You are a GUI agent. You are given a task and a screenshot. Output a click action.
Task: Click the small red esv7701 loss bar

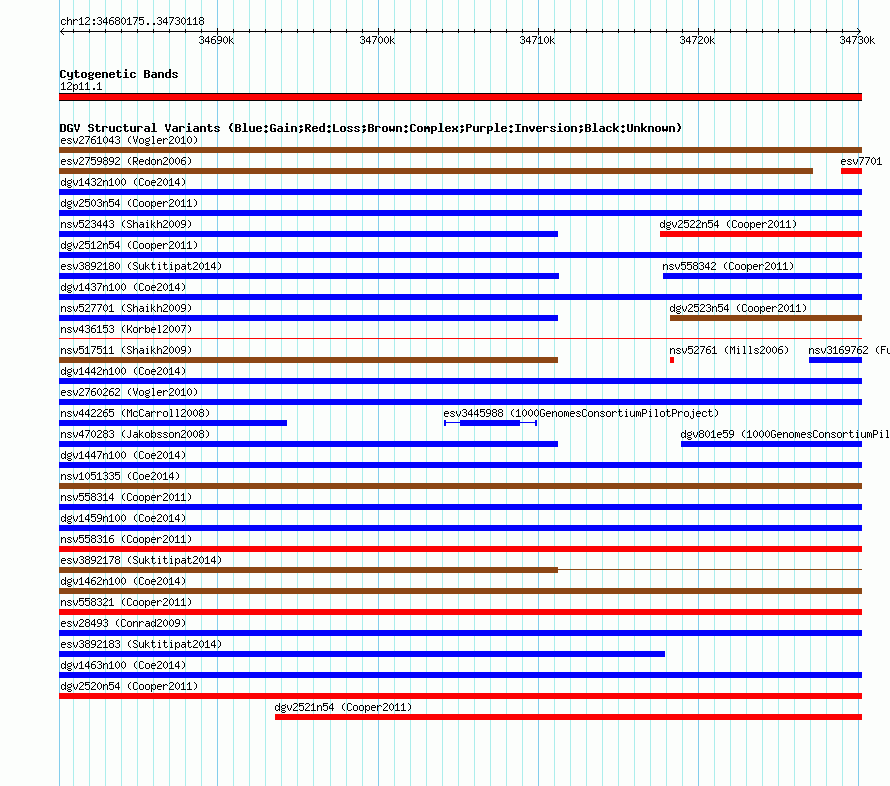click(851, 171)
